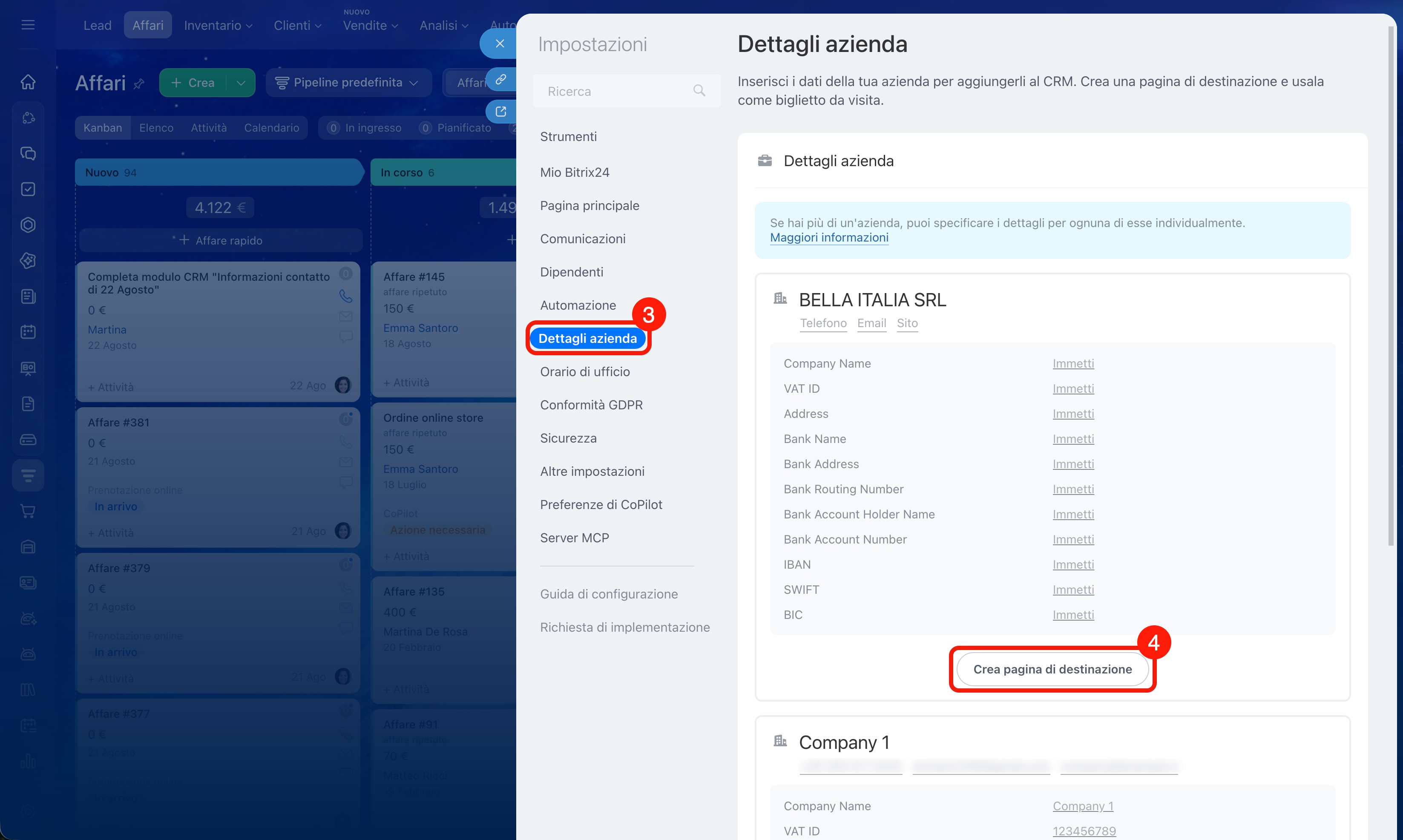Screen dimensions: 1403x840
Task: Click the search magnifier in Ricerca field
Action: point(699,91)
